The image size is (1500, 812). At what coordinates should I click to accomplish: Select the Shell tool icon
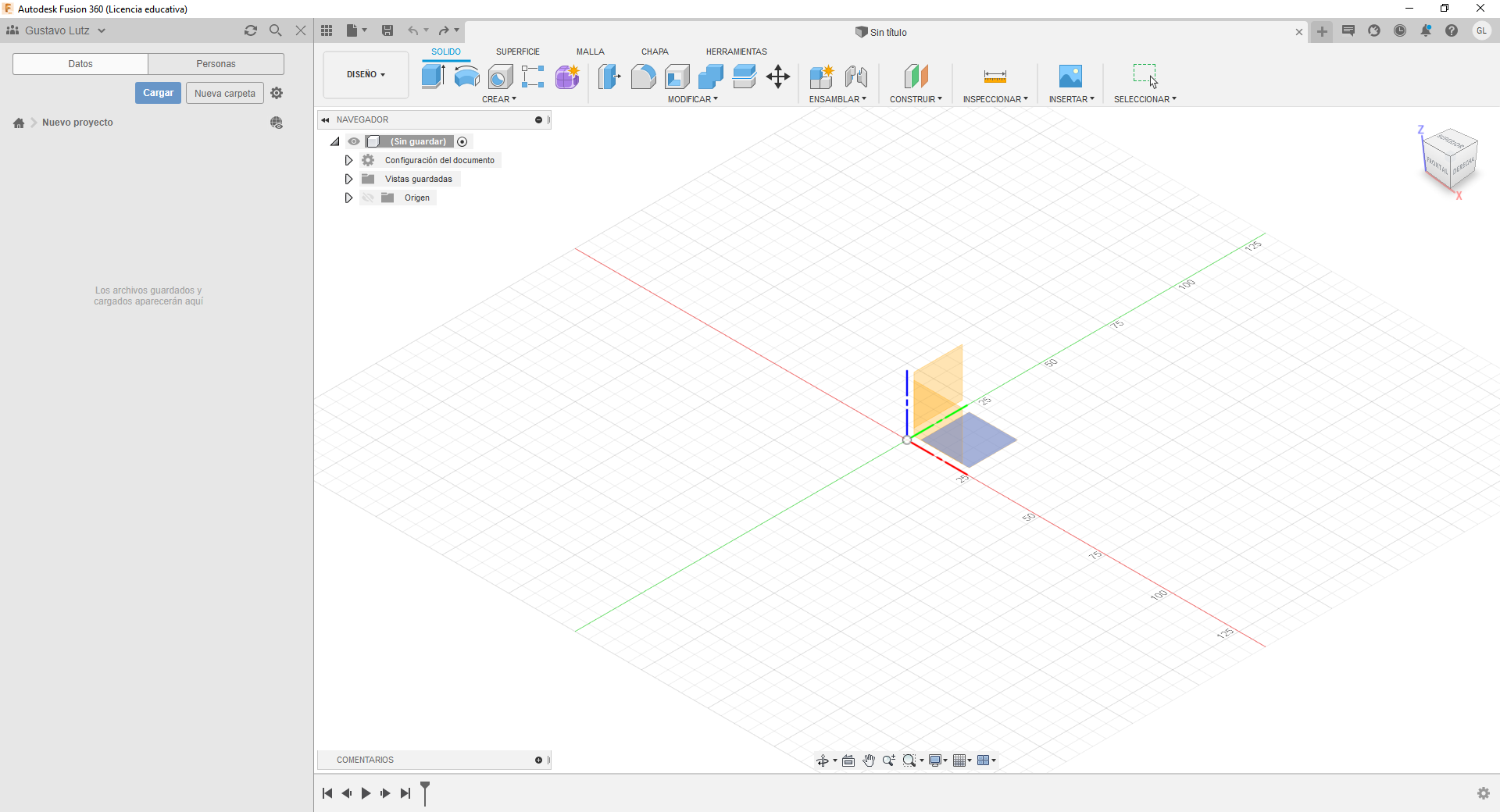click(x=677, y=77)
